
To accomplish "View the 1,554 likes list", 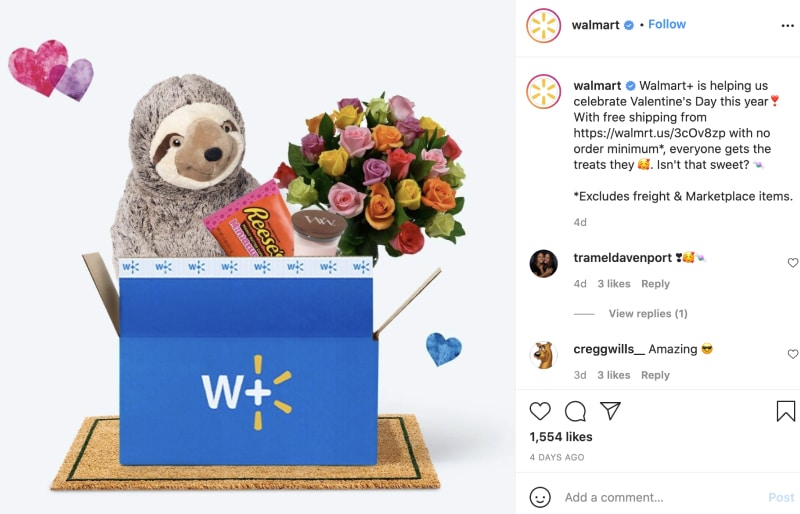I will [x=561, y=437].
